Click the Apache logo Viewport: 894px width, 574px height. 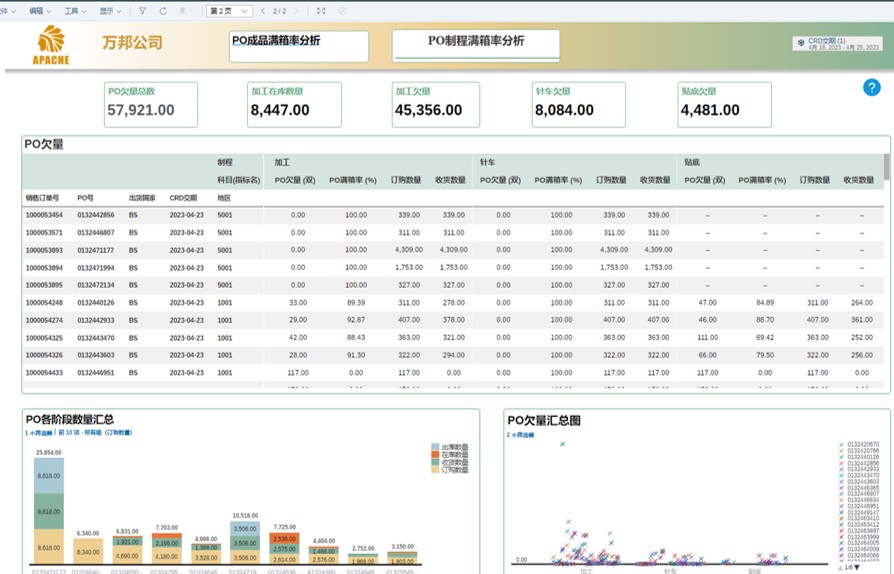click(51, 45)
